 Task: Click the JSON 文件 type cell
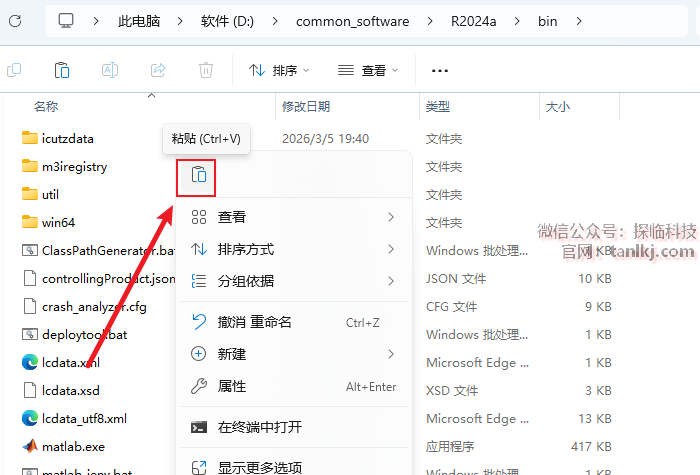(456, 279)
